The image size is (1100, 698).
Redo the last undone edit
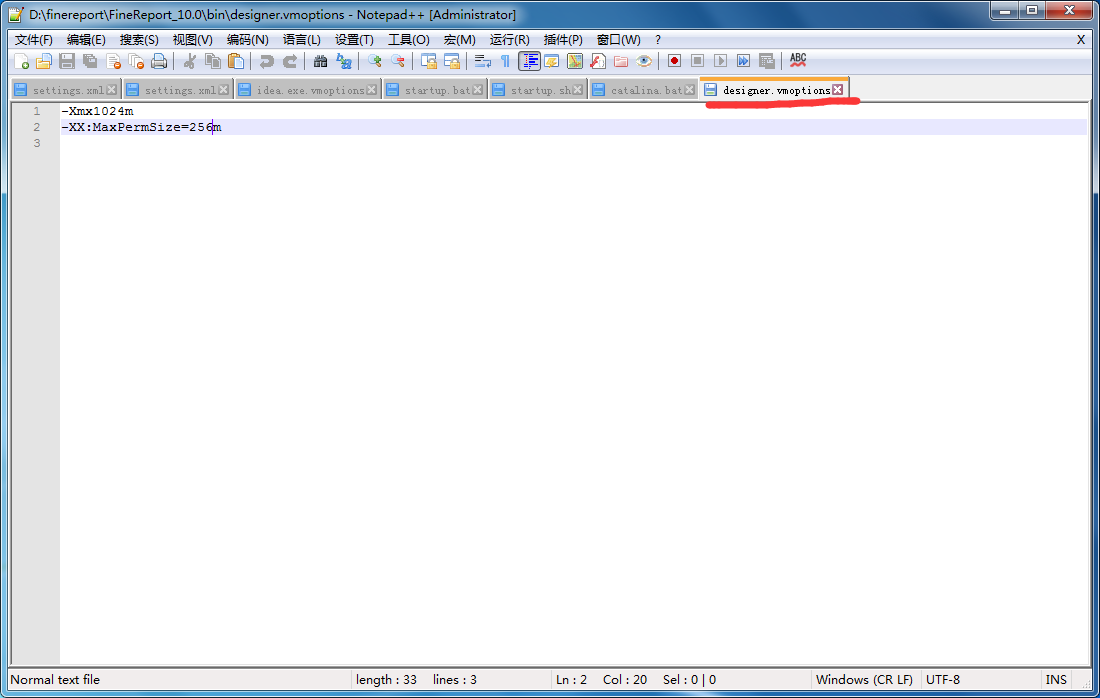[289, 62]
